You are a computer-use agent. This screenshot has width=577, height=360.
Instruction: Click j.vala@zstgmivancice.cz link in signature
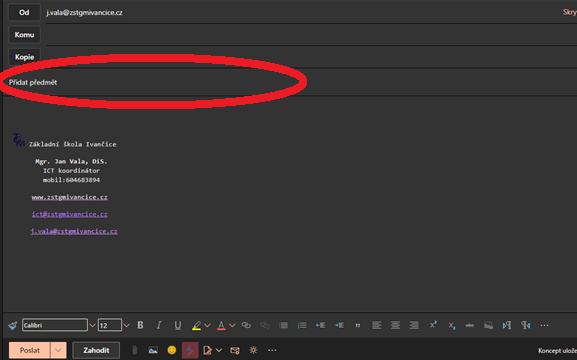[x=74, y=231]
